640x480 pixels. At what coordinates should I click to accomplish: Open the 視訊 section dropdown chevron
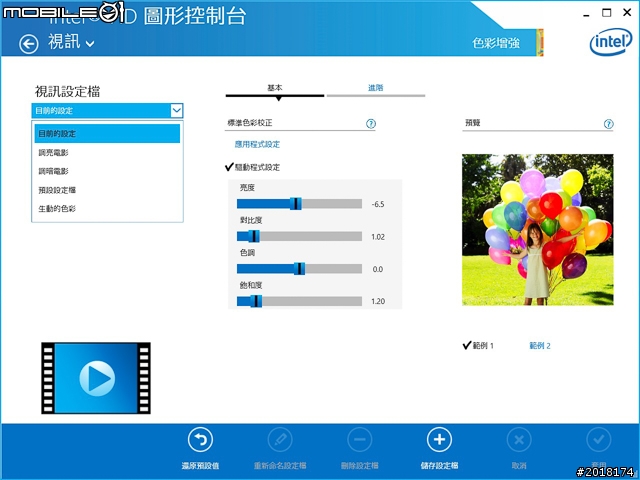pyautogui.click(x=90, y=44)
